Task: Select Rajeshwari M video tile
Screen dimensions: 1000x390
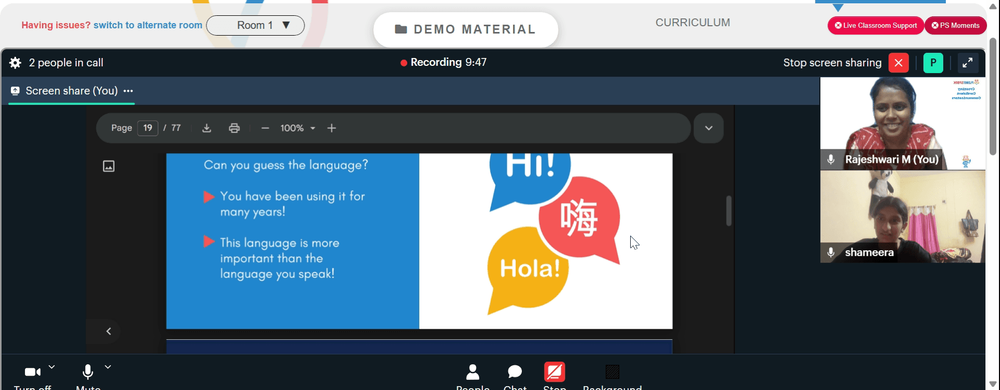Action: point(902,123)
